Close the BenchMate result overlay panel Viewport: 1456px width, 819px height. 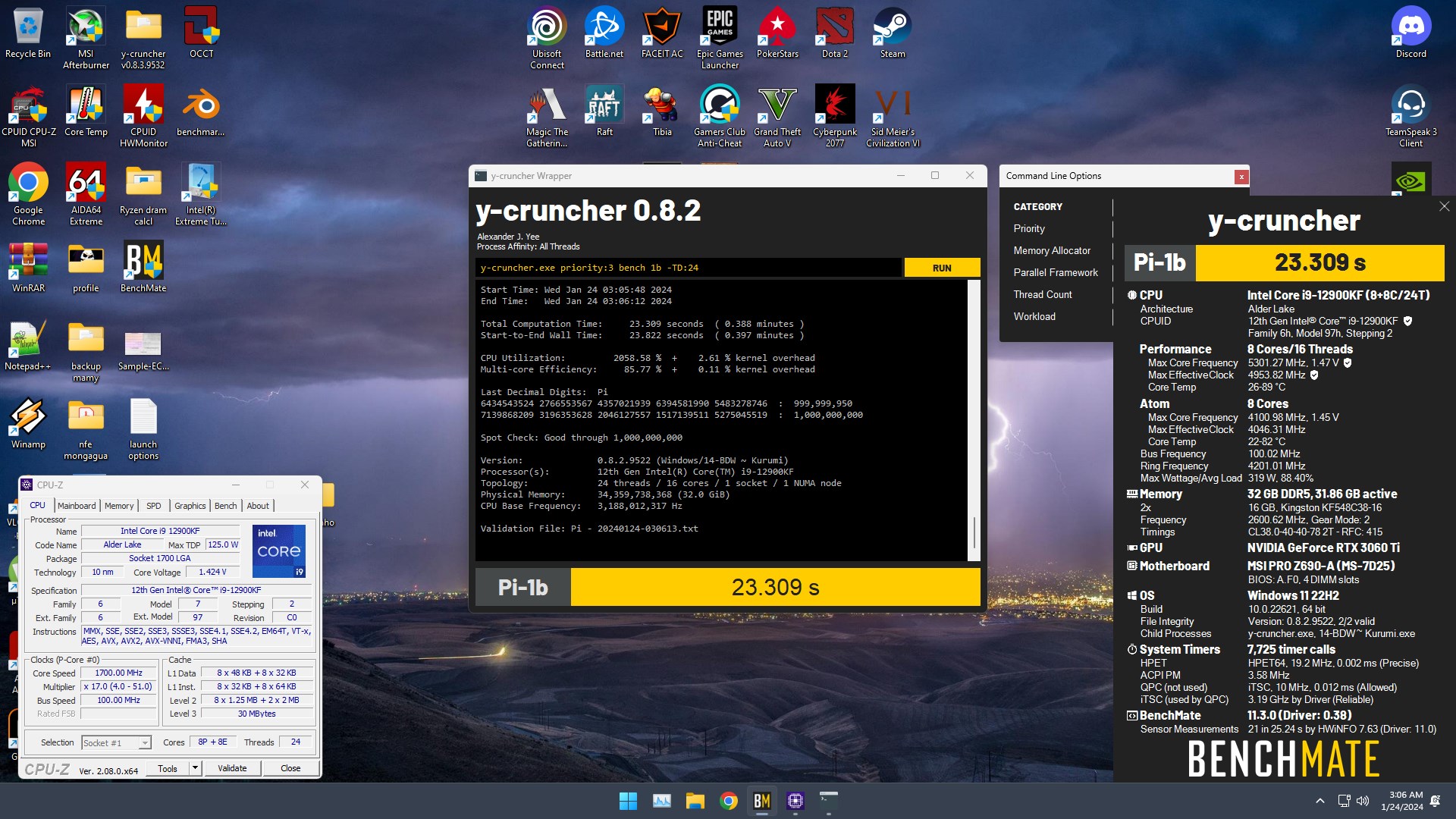[x=1444, y=206]
